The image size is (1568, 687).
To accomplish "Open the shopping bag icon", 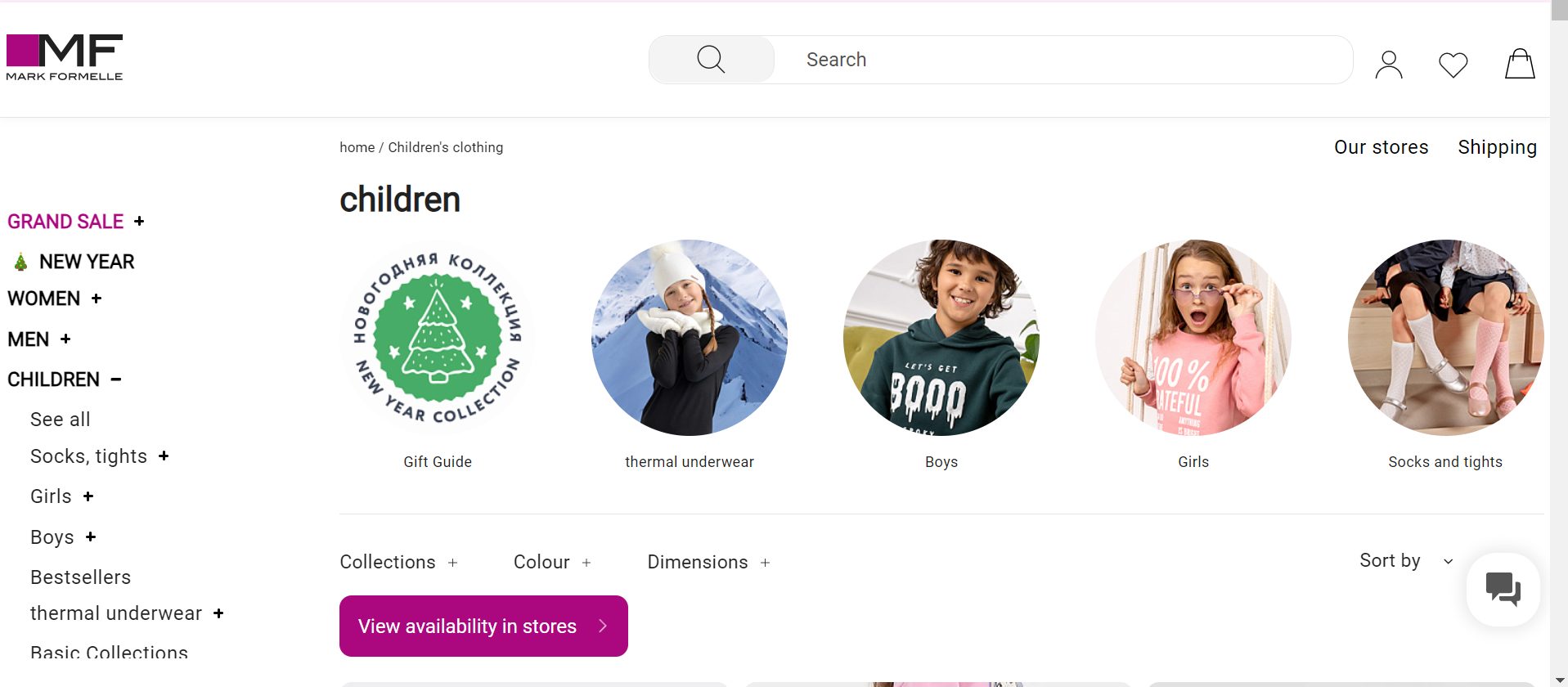I will point(1519,64).
